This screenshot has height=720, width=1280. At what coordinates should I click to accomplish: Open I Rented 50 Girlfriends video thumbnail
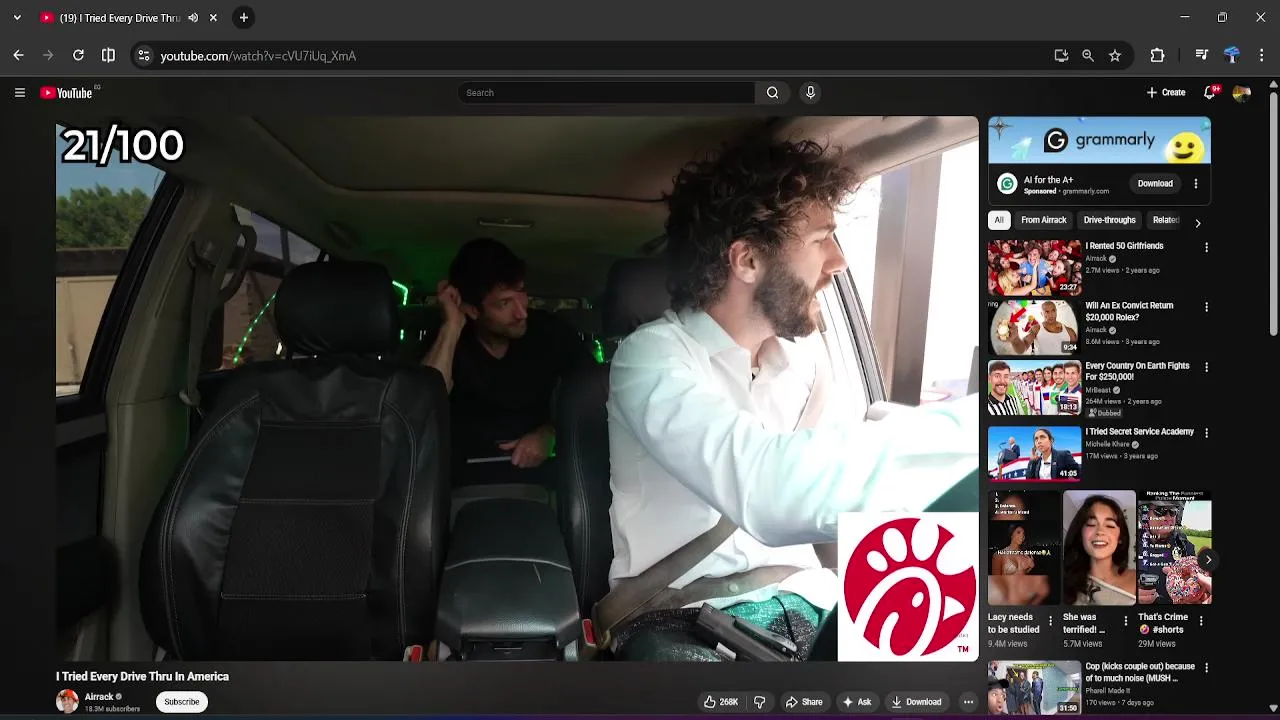tap(1035, 267)
